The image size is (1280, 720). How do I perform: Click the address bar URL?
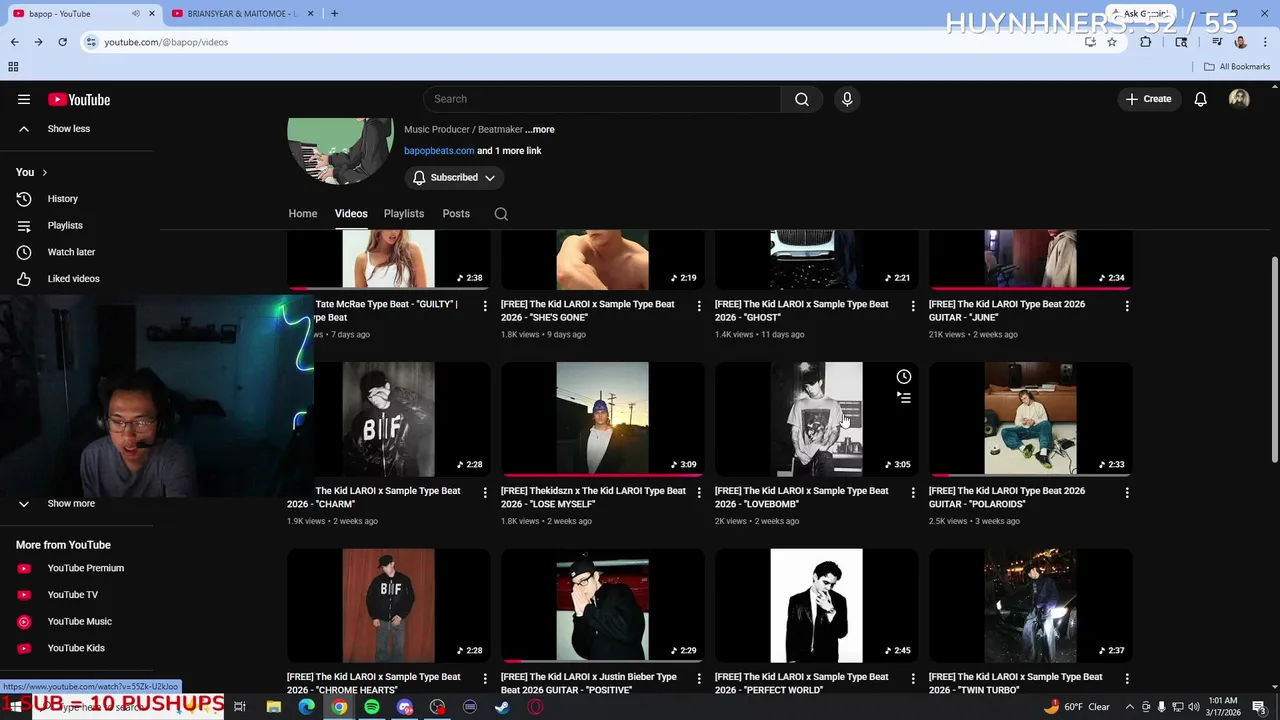click(166, 42)
